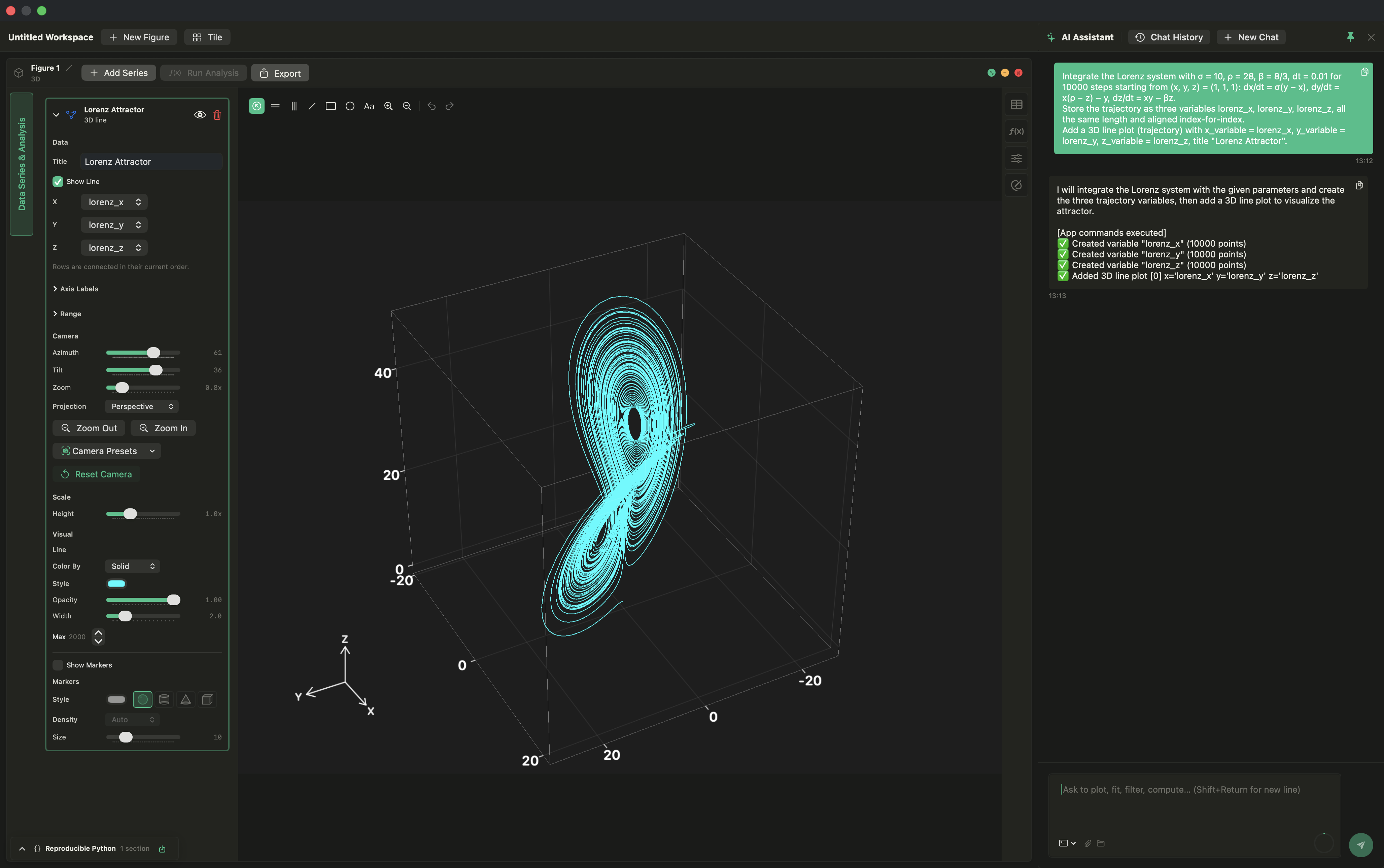
Task: Delete the Lorenz Attractor series with trash icon
Action: pyautogui.click(x=217, y=115)
